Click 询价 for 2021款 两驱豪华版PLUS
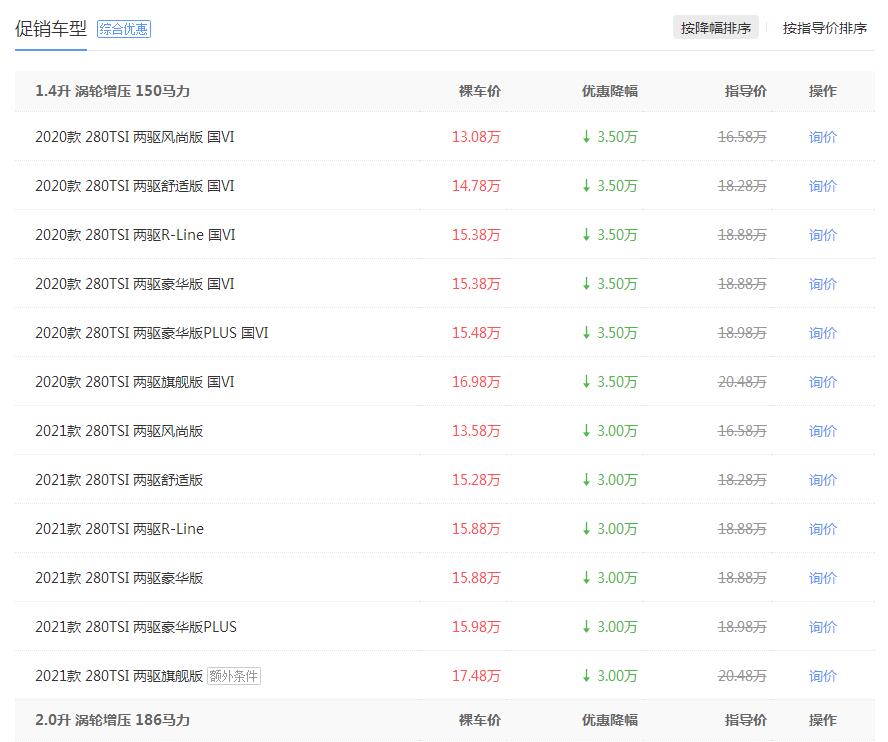888x742 pixels. pos(822,627)
